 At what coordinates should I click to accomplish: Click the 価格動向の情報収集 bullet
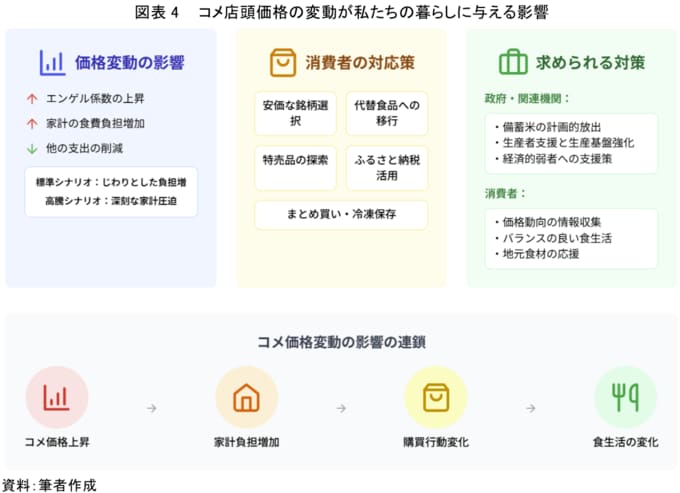[x=548, y=222]
